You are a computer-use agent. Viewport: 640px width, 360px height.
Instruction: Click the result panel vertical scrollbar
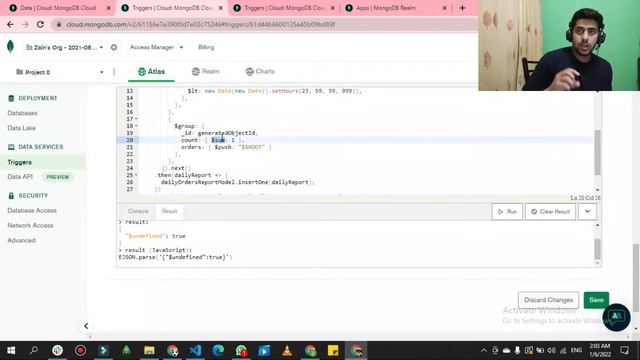click(x=598, y=249)
